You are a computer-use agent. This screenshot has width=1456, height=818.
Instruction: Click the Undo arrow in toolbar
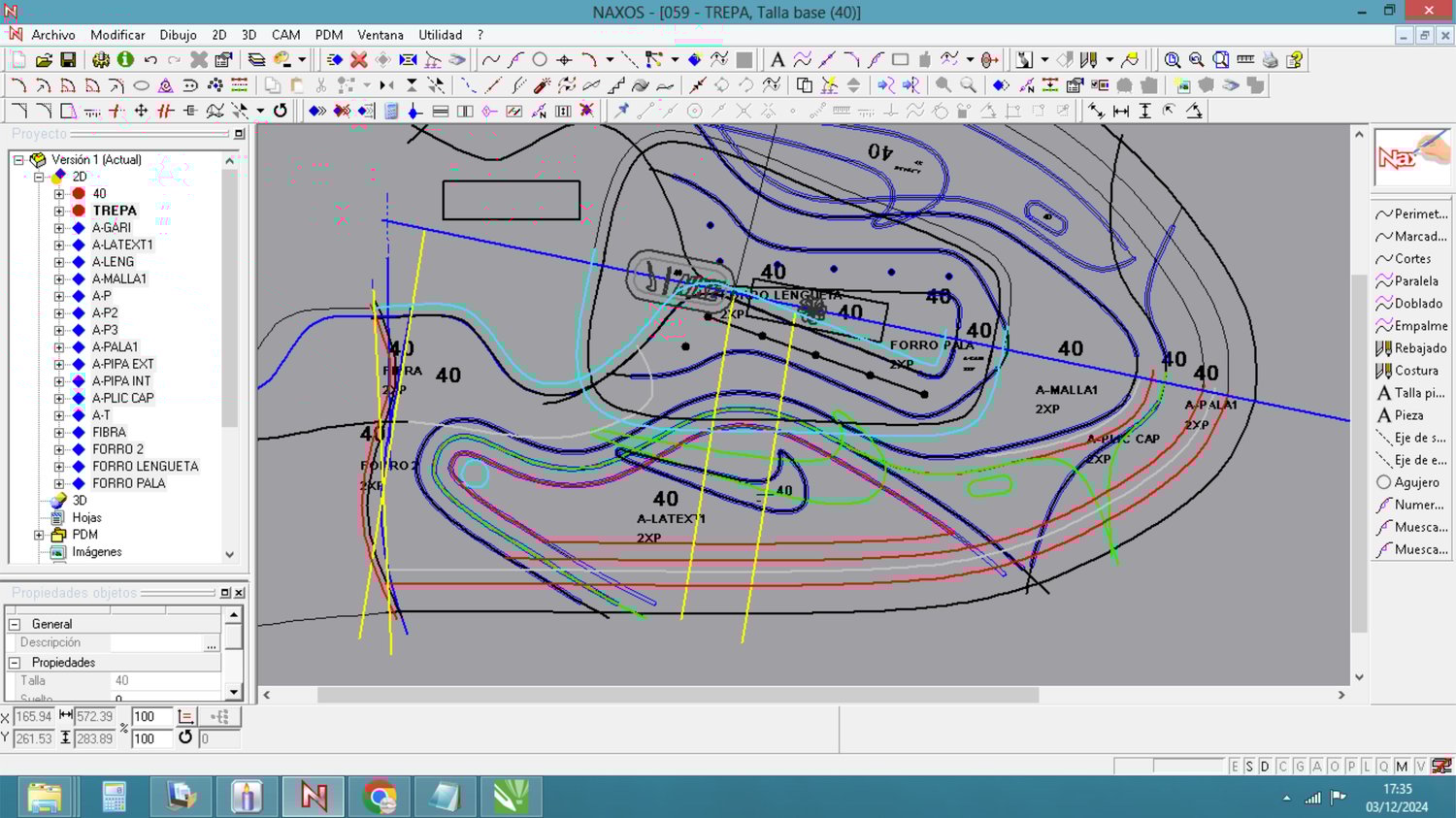[x=150, y=60]
